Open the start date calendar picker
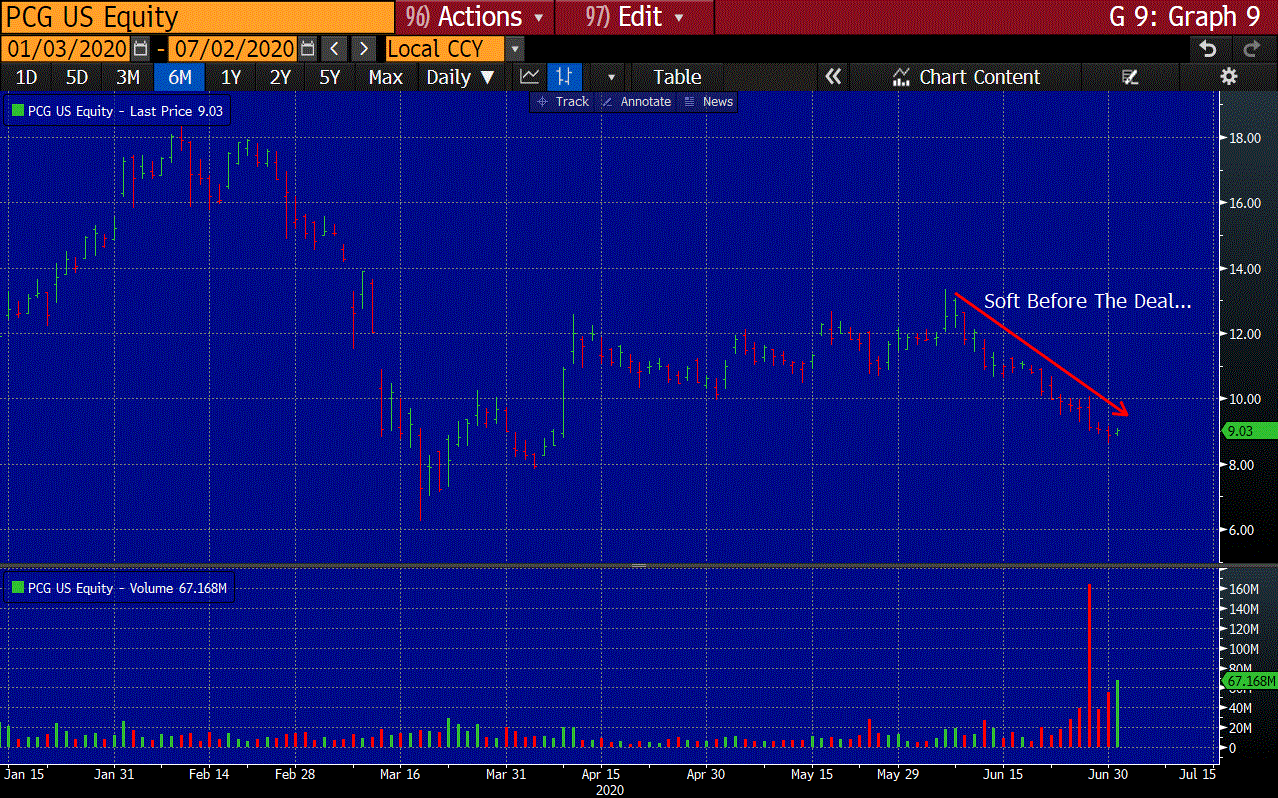The width and height of the screenshot is (1278, 798). coord(141,49)
